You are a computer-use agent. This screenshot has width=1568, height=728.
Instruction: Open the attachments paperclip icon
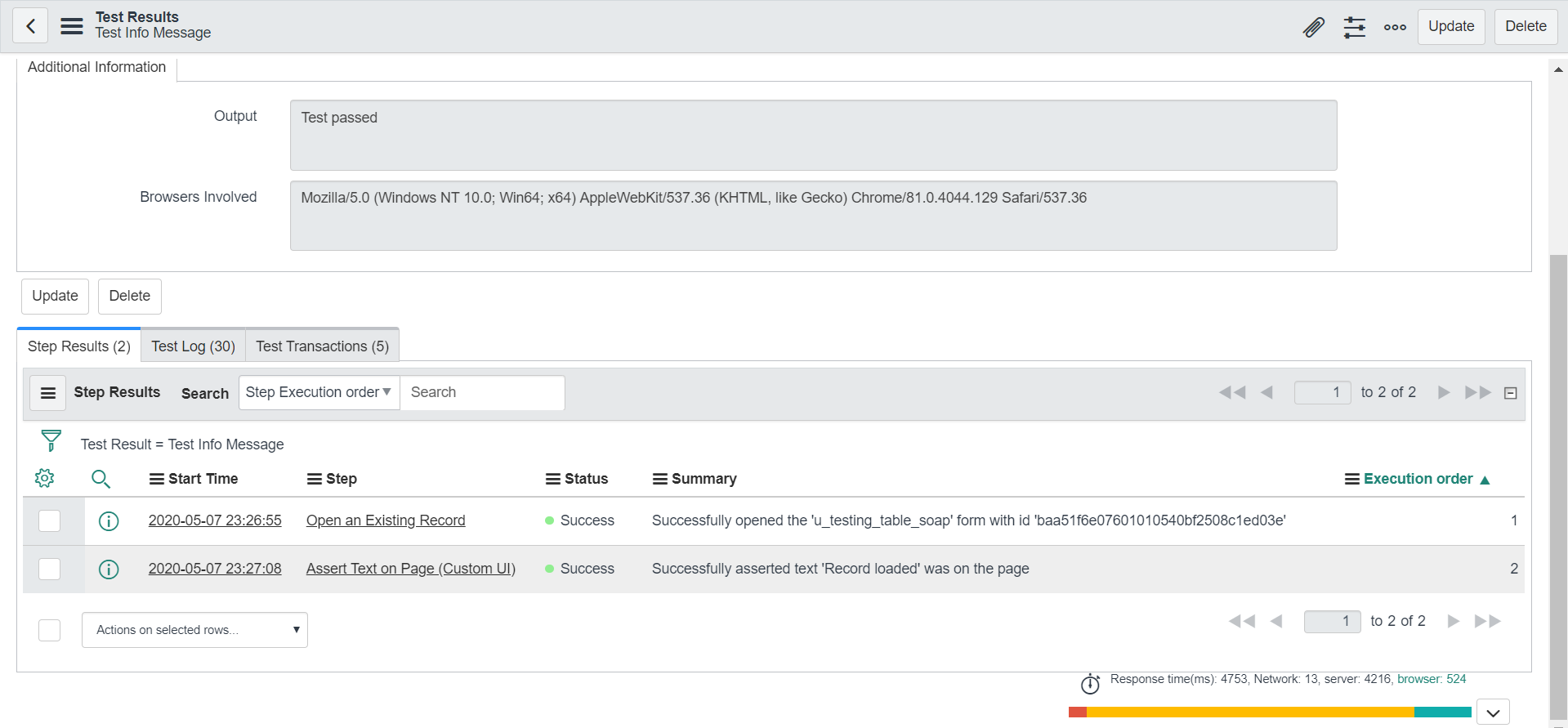(1313, 27)
